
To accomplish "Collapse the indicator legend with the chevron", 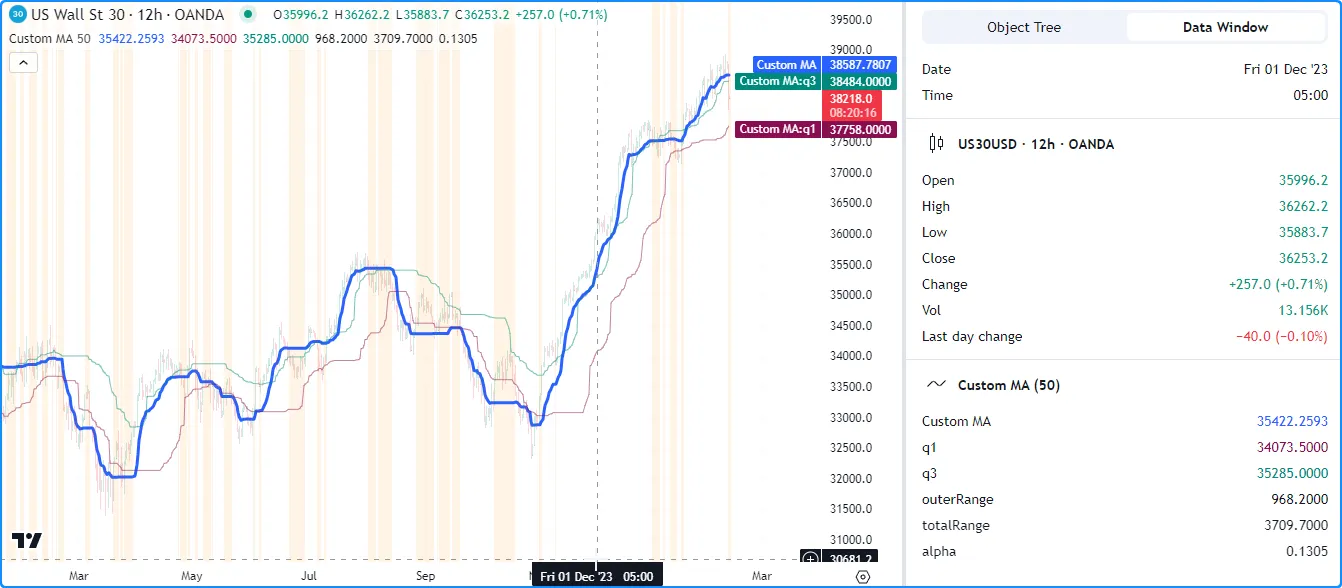I will coord(23,63).
